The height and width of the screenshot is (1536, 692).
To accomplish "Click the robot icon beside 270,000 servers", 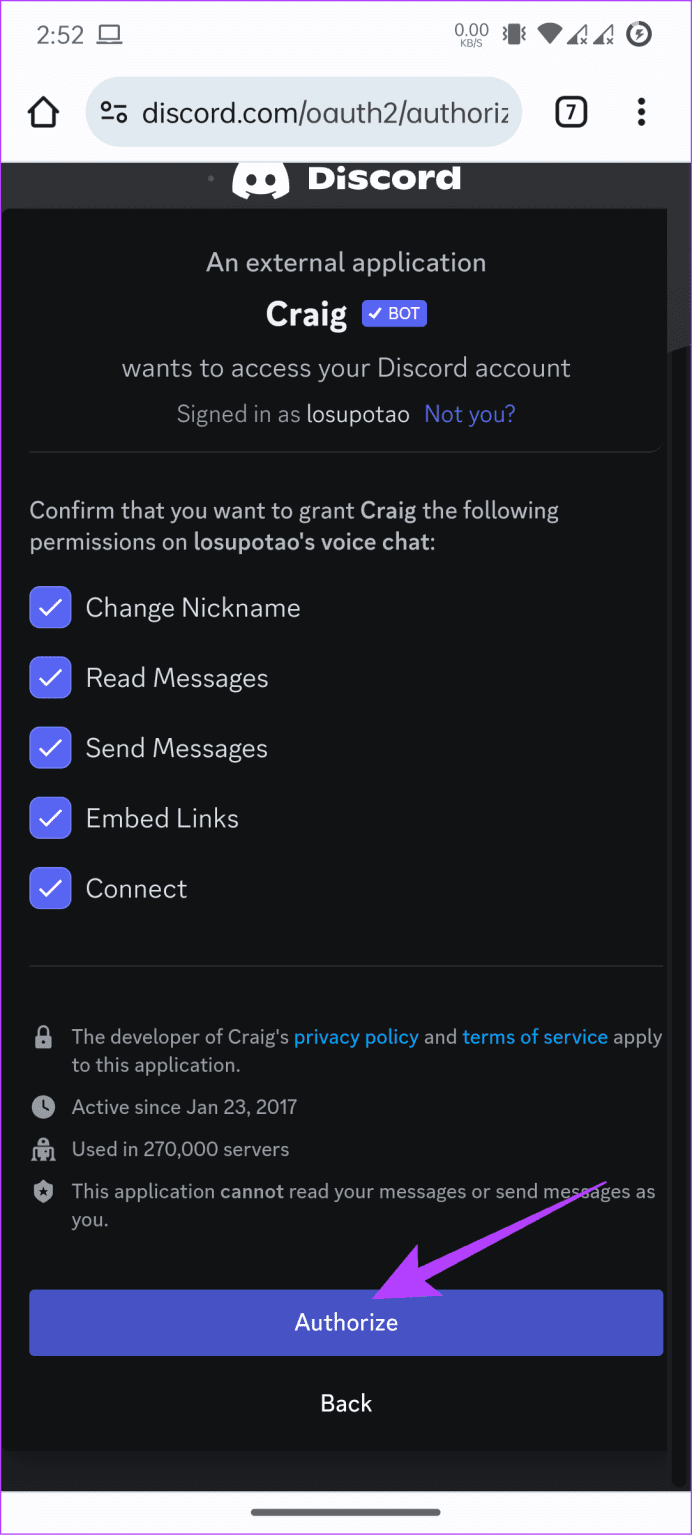I will click(x=43, y=1149).
